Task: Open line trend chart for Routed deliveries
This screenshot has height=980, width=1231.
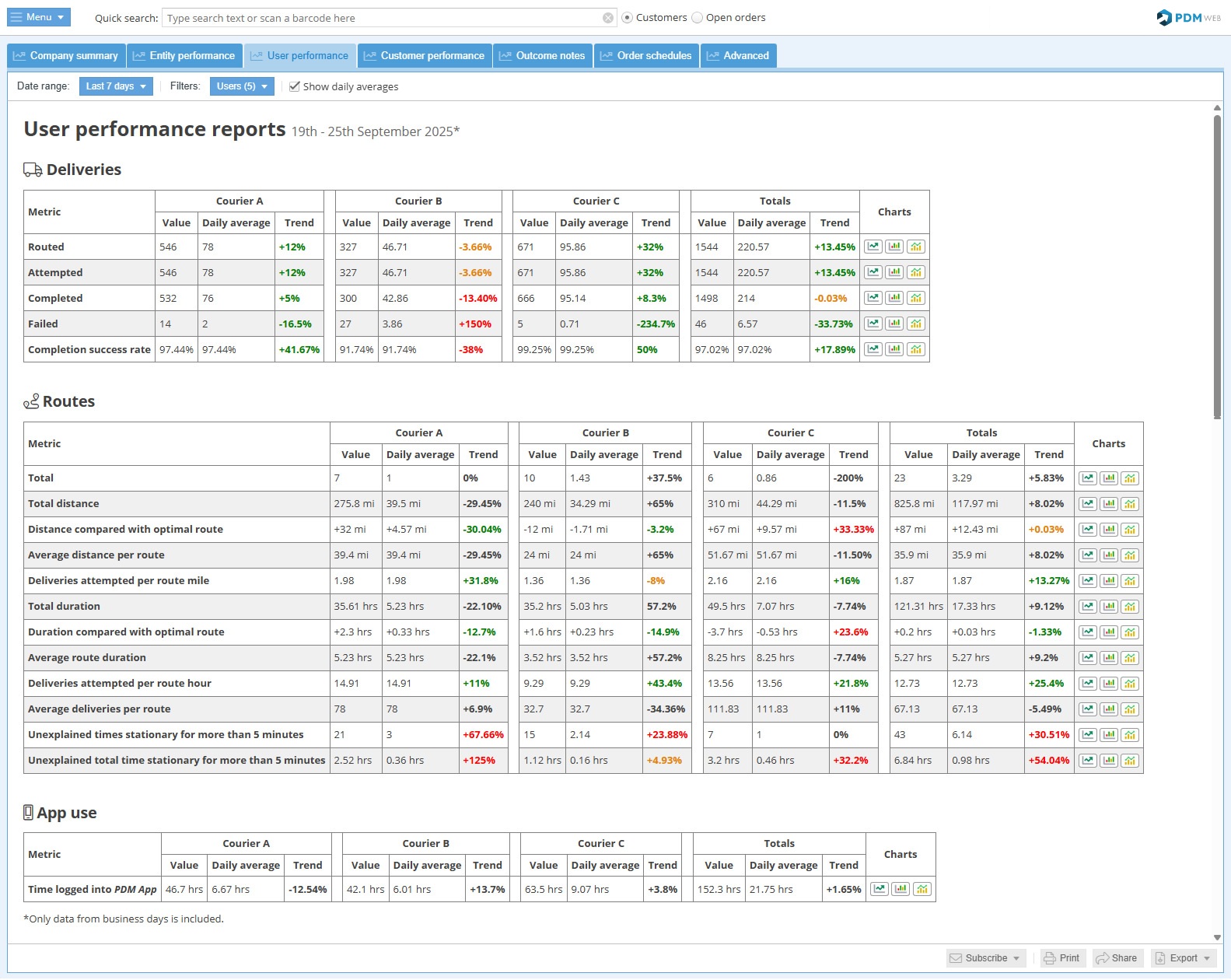Action: (x=873, y=247)
